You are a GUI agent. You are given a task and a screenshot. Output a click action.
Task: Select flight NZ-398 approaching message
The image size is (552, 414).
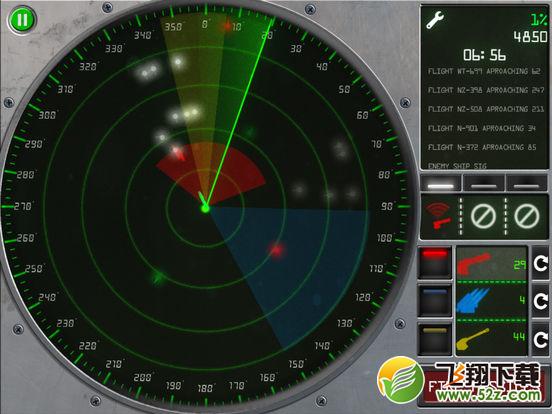[486, 90]
